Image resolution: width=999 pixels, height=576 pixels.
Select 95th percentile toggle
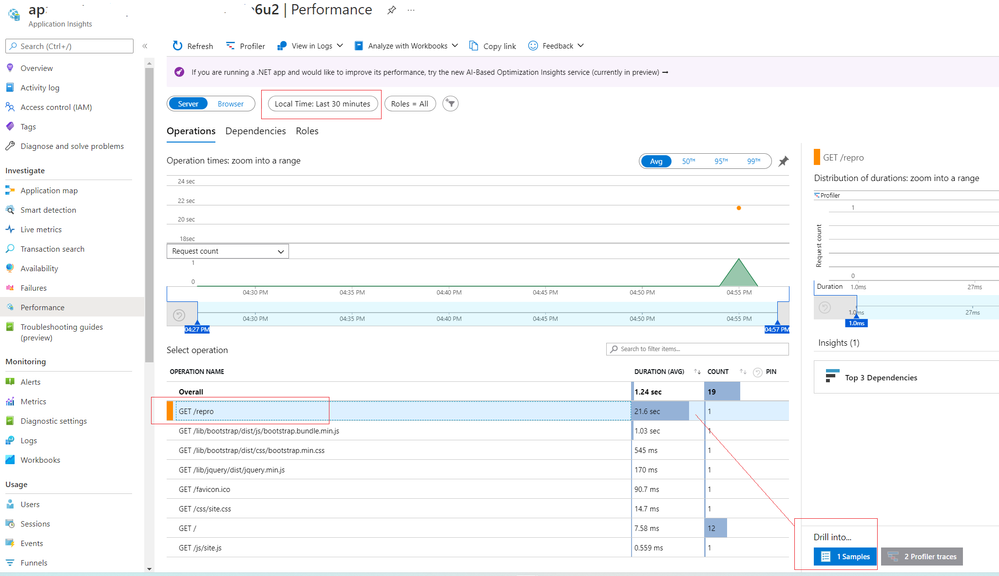point(721,161)
